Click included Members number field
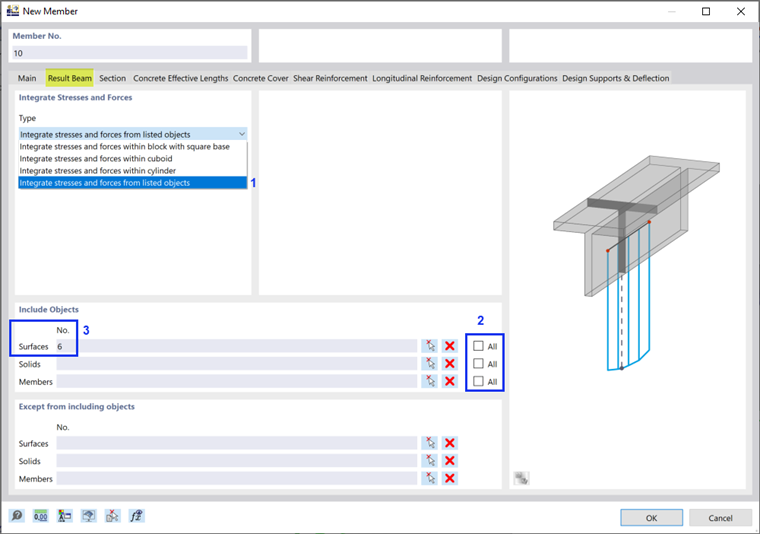The width and height of the screenshot is (760, 534). (x=237, y=381)
